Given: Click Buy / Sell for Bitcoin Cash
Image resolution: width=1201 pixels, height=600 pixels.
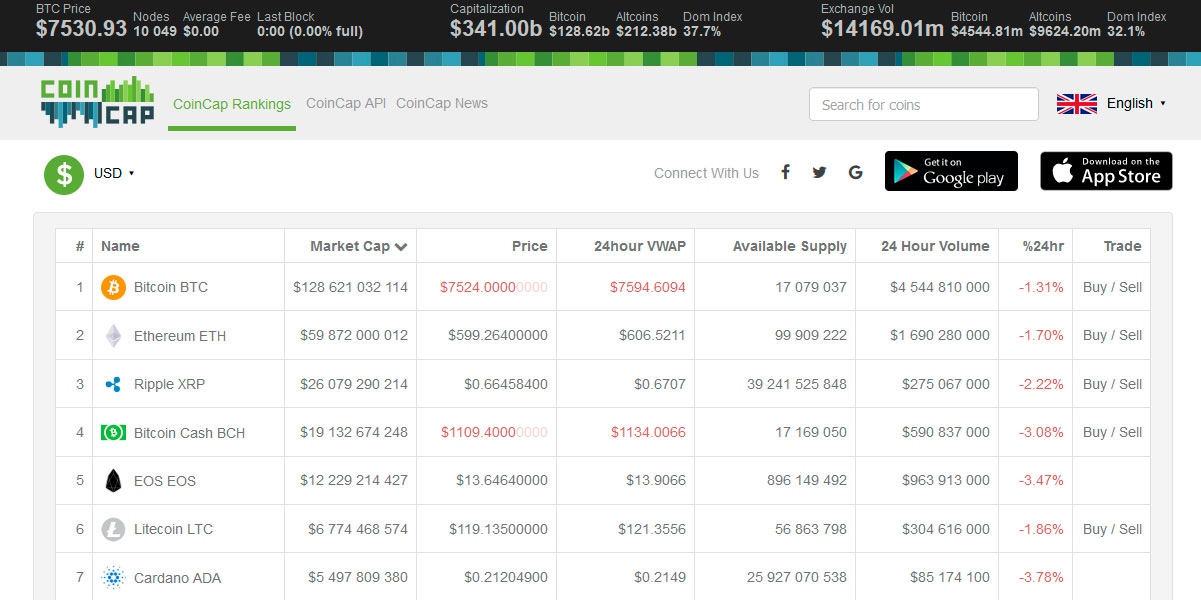Looking at the screenshot, I should click(1112, 432).
